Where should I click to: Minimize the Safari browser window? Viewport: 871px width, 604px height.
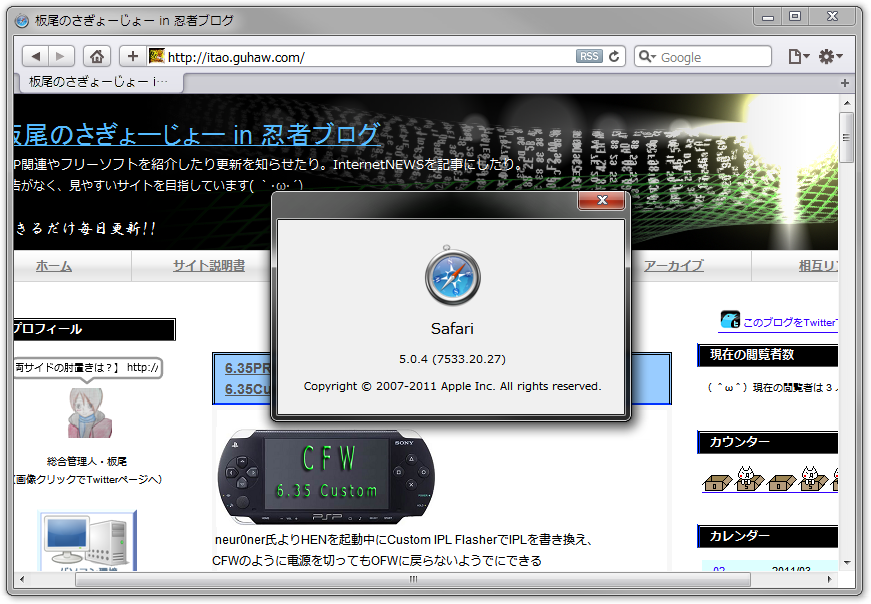coord(768,17)
